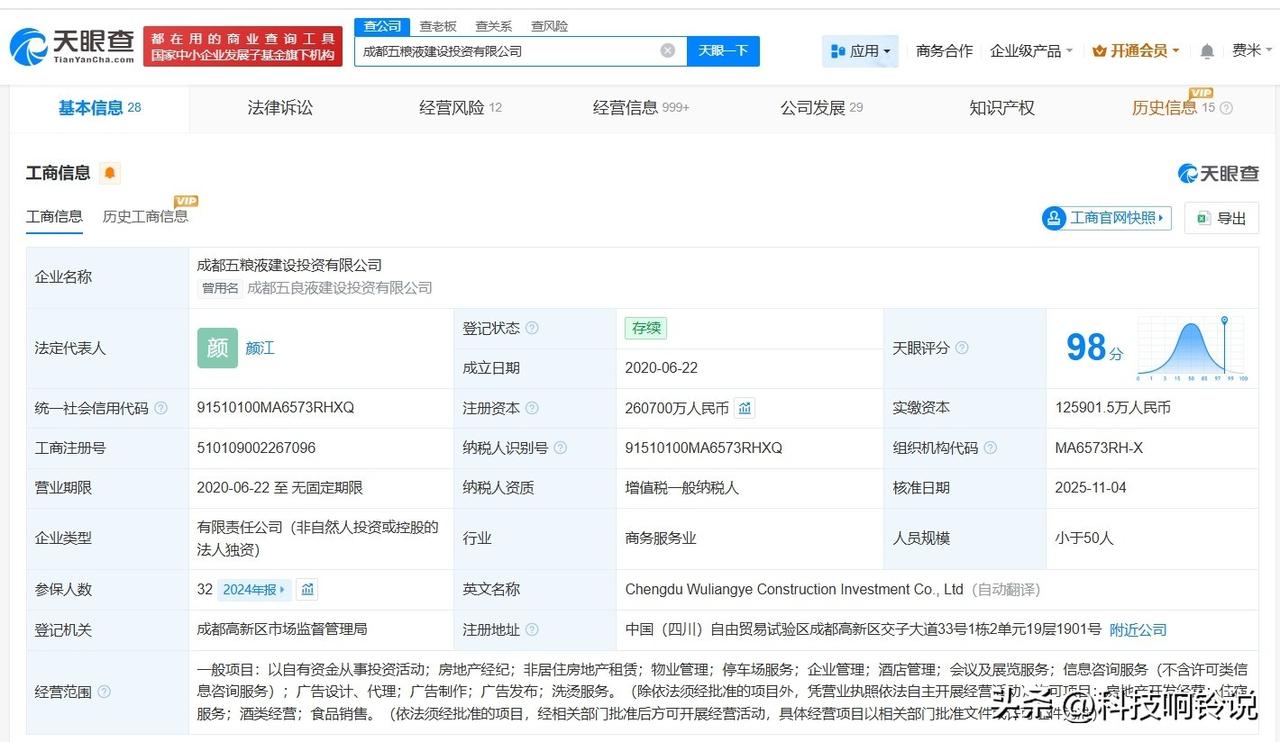This screenshot has width=1280, height=742.
Task: Click the English name Chengdu Wuliangye Construction Investment
Action: pyautogui.click(x=795, y=590)
